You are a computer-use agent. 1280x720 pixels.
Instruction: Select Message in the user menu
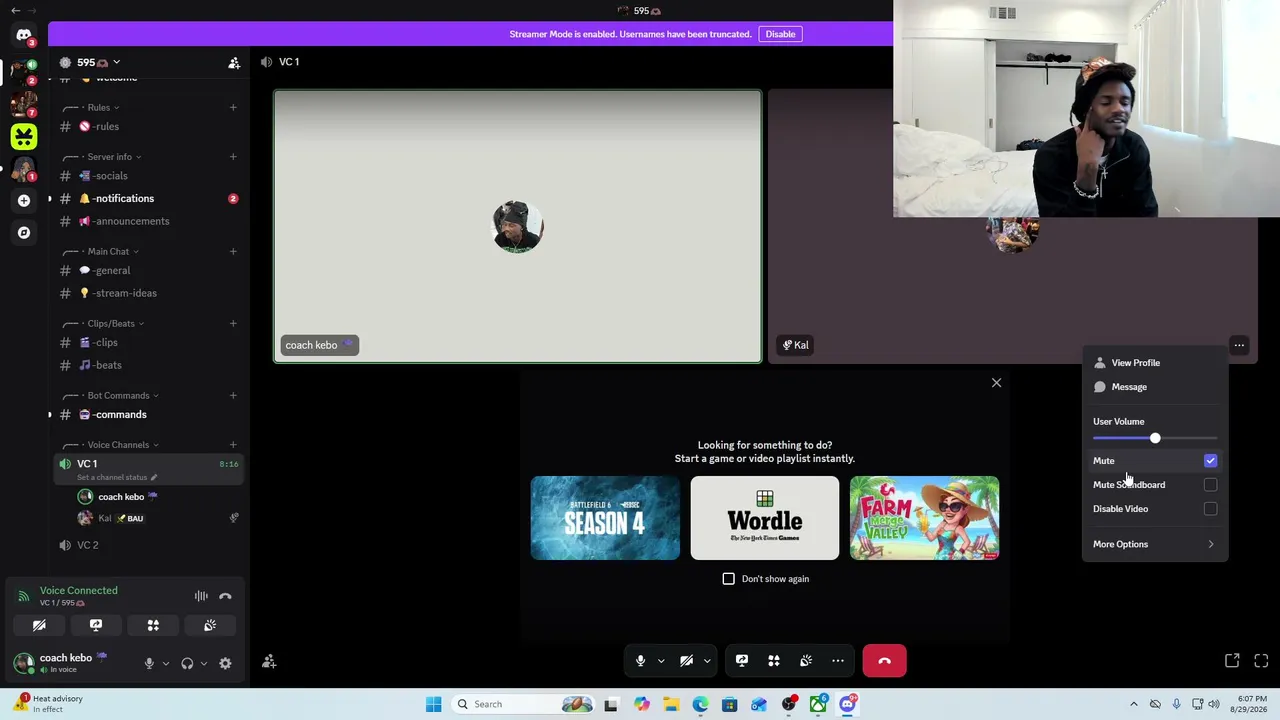point(1155,387)
